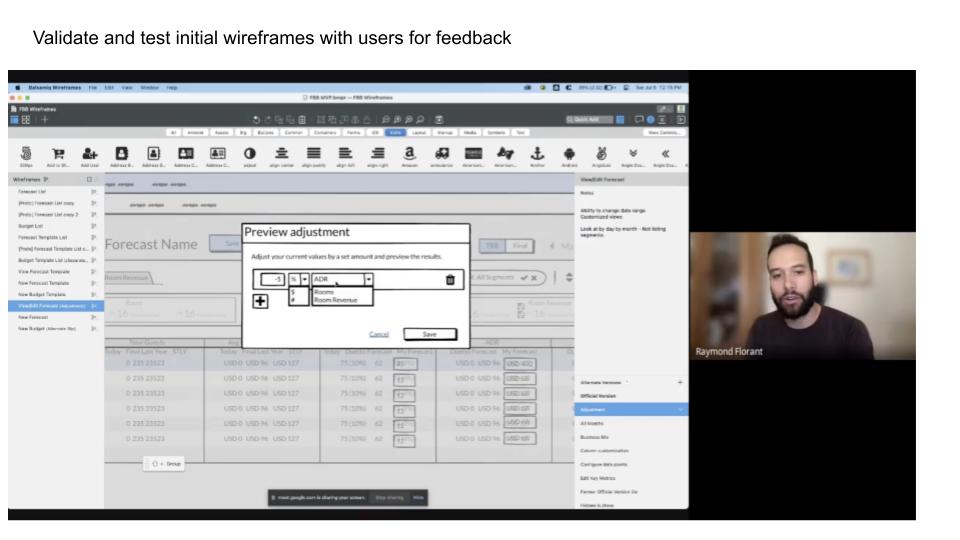Click Save in Preview adjustment dialog
Viewport: 960px width, 540px height.
click(x=429, y=334)
